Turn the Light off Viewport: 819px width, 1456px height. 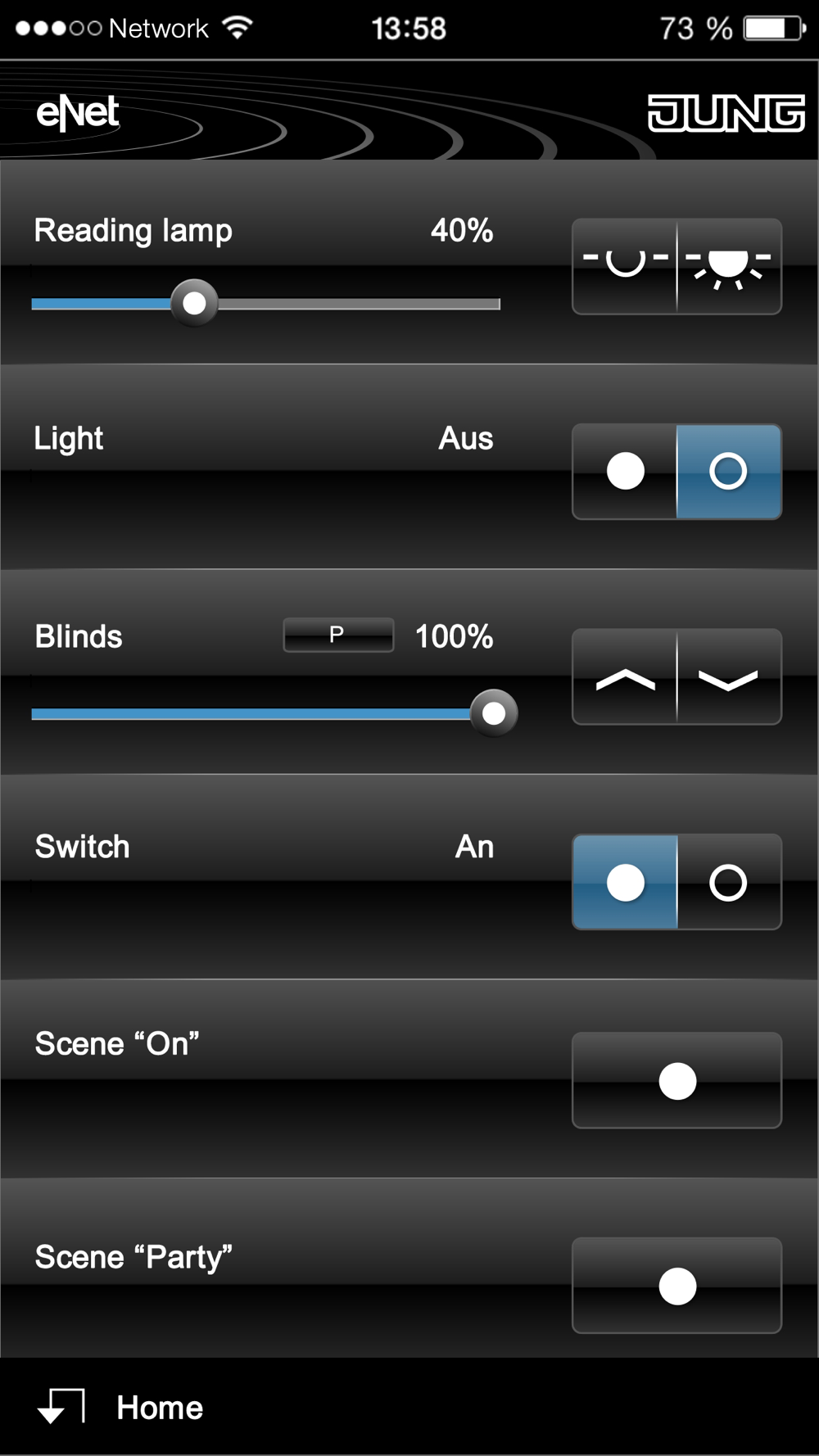(x=729, y=472)
